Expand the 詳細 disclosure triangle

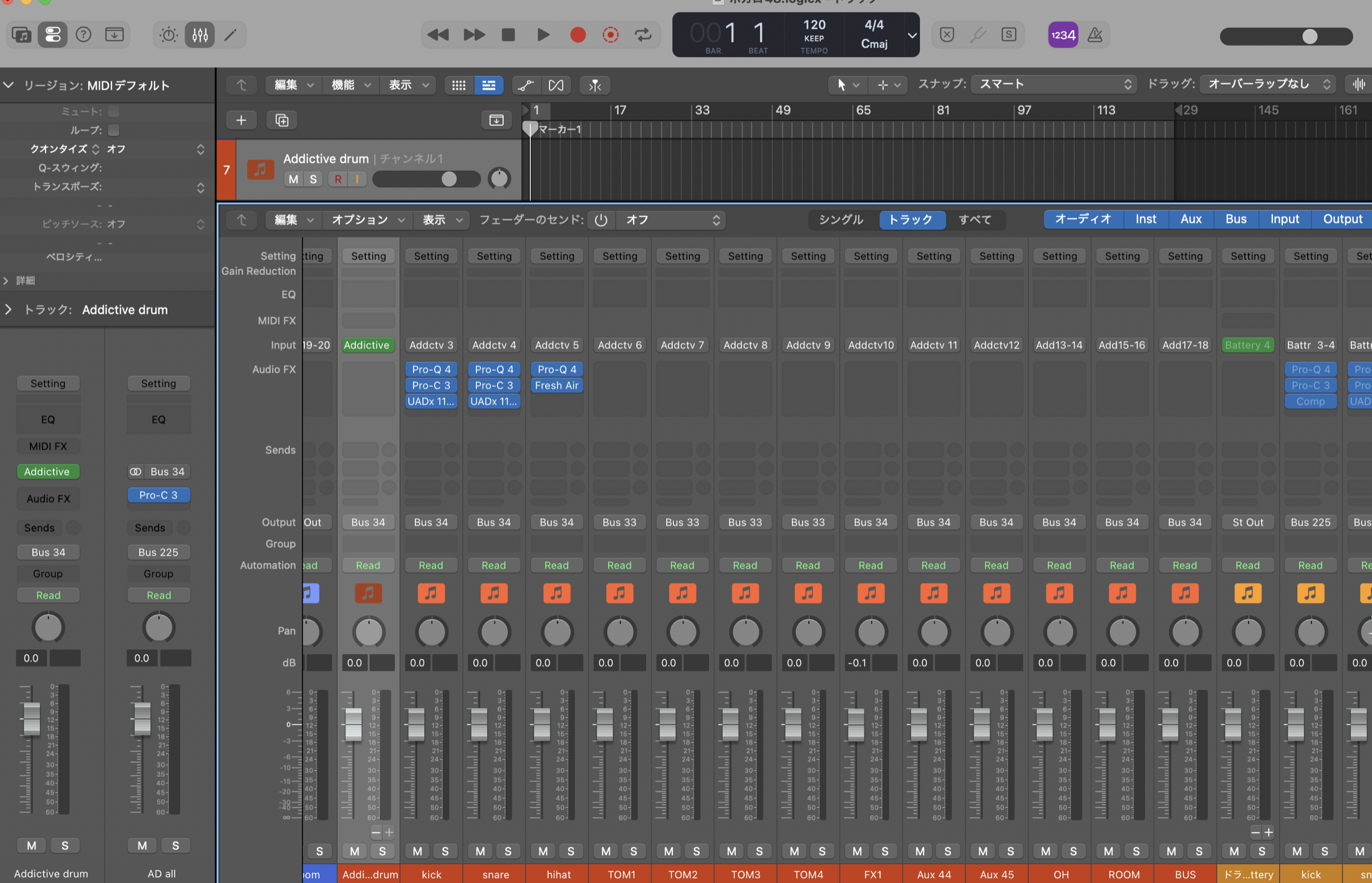click(6, 281)
